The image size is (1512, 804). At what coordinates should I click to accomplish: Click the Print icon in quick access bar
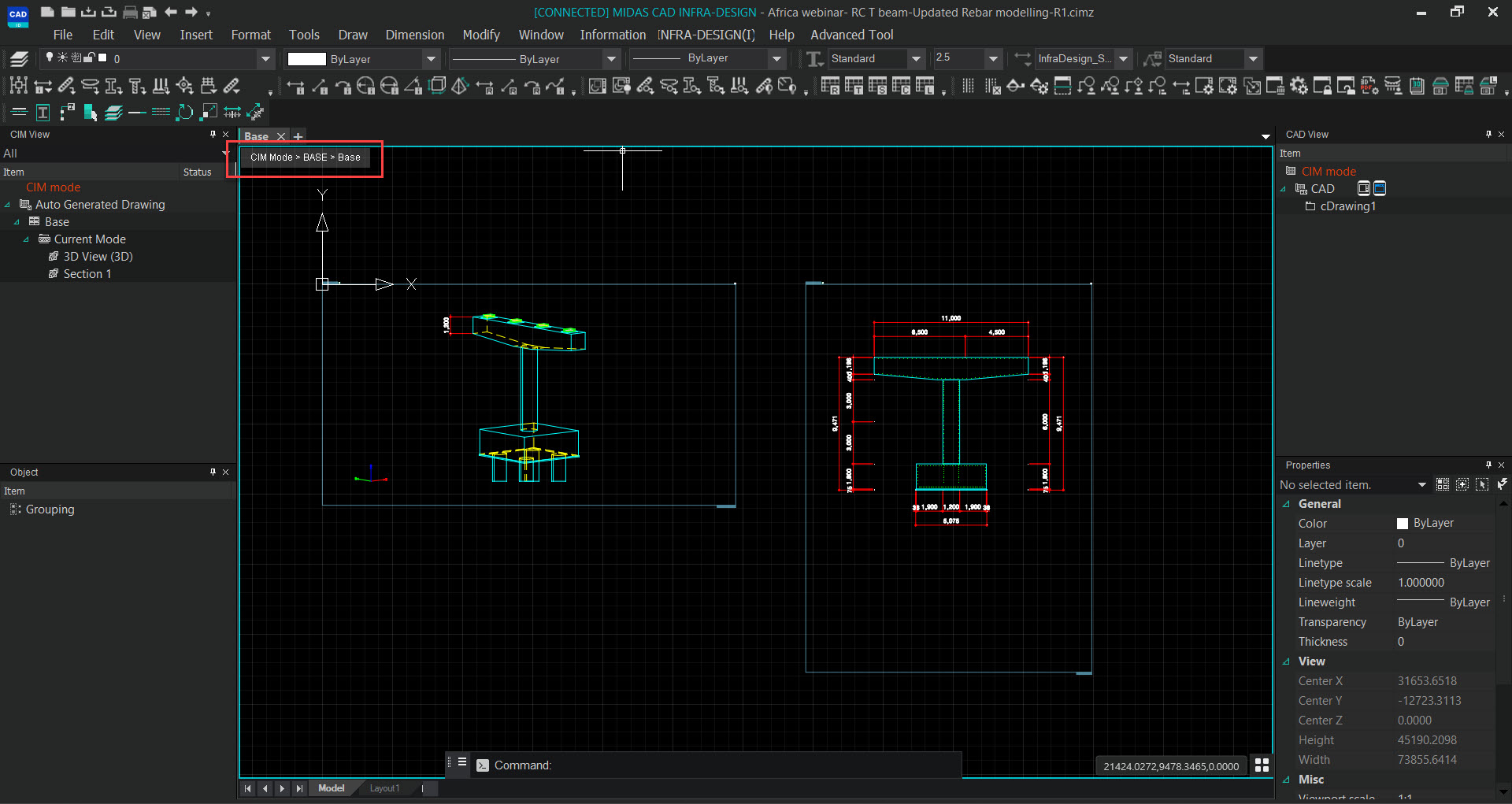coord(130,12)
